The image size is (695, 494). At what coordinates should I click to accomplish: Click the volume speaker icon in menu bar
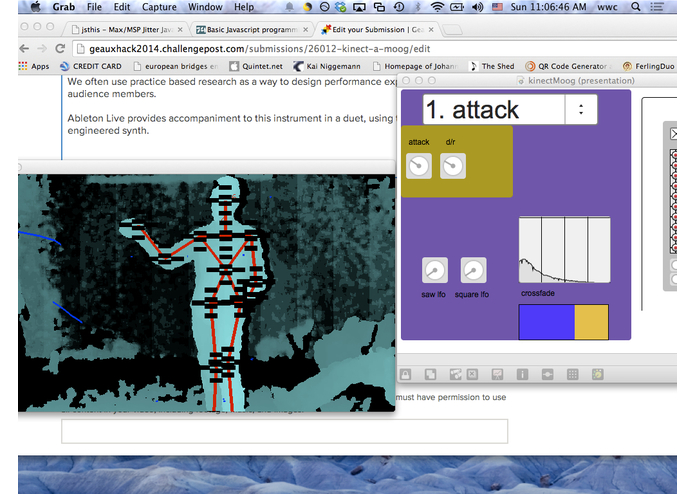point(477,7)
